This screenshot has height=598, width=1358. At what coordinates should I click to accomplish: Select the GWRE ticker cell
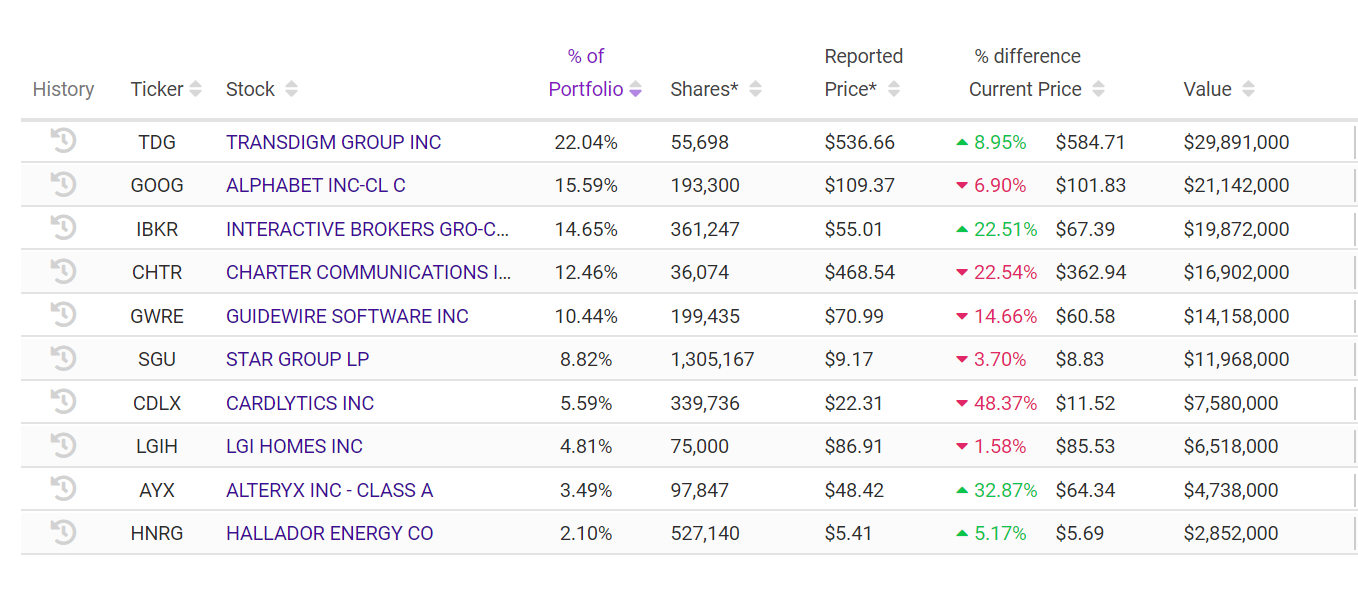coord(157,316)
